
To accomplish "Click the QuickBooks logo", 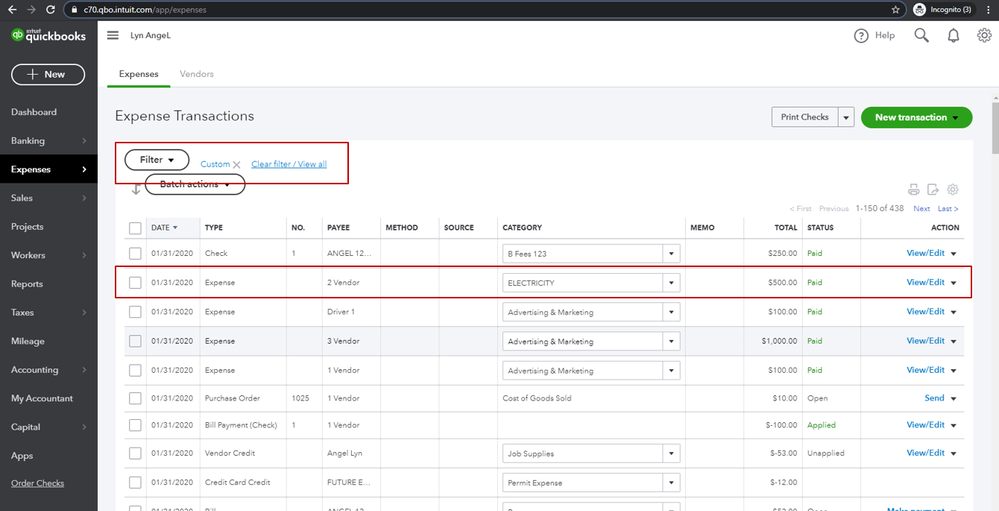I will tap(48, 36).
